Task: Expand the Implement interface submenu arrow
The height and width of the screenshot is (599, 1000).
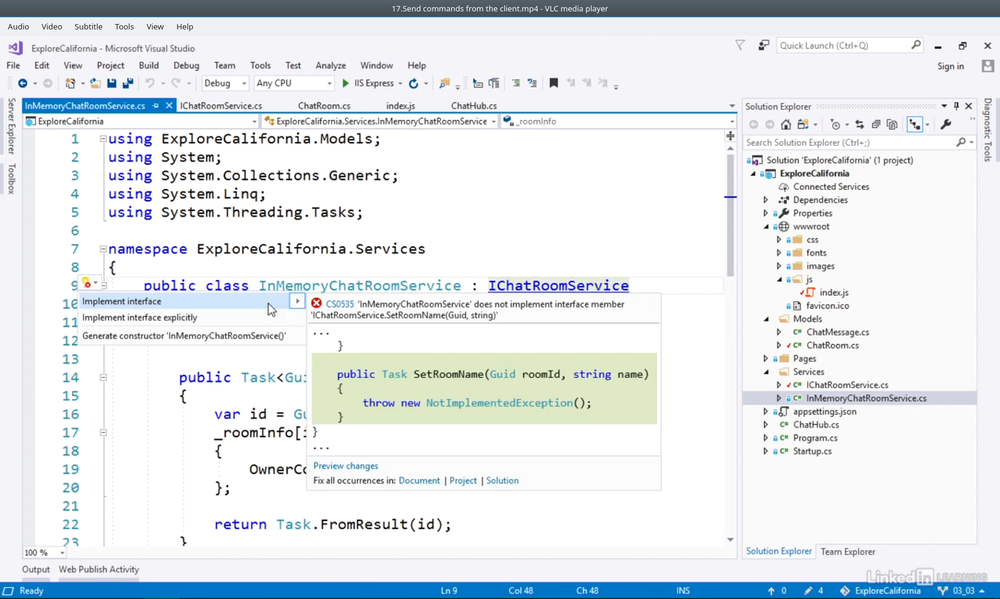Action: tap(297, 301)
